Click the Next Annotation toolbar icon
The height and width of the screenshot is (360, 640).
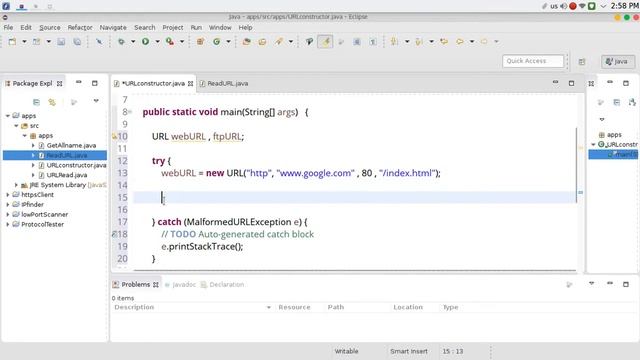click(x=394, y=42)
